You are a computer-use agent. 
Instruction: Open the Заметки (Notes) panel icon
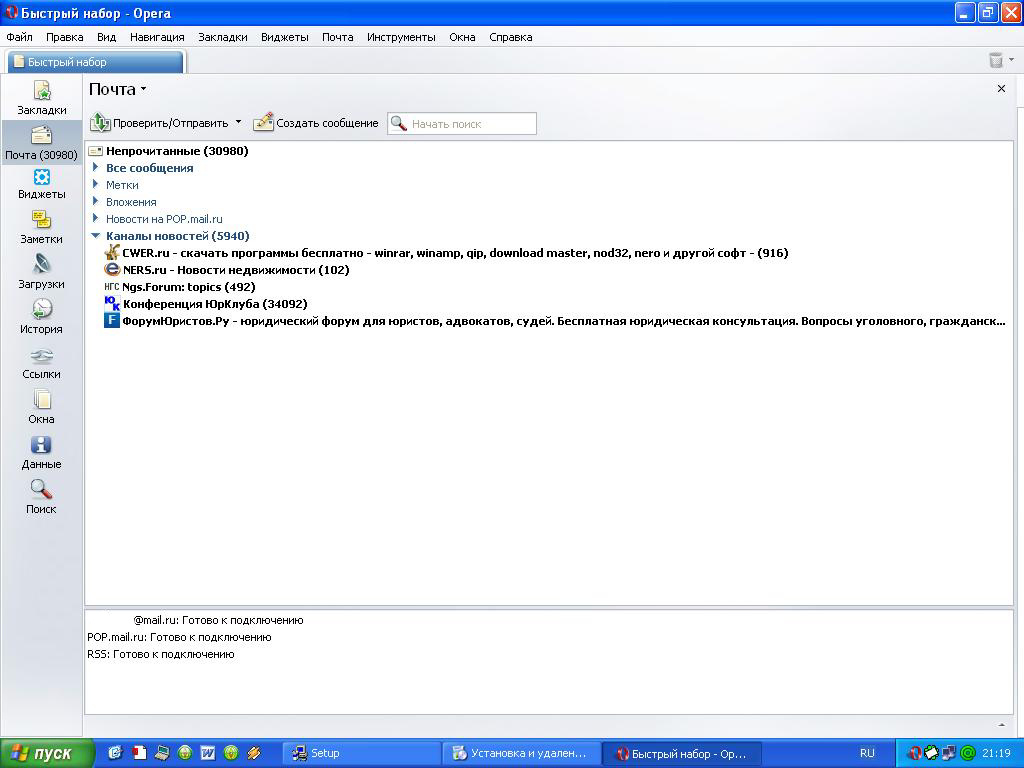[41, 220]
